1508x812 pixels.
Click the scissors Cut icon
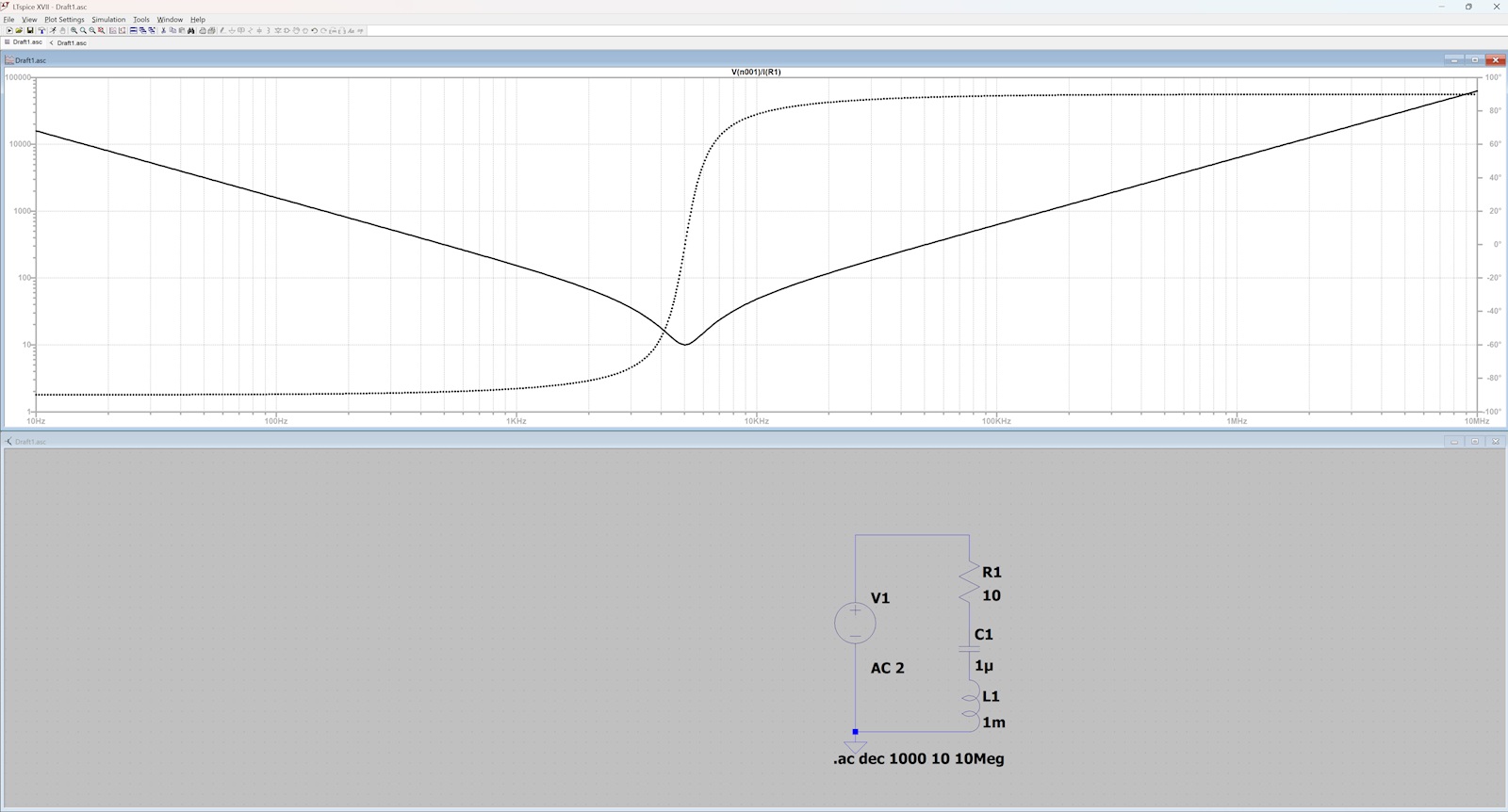pos(163,30)
